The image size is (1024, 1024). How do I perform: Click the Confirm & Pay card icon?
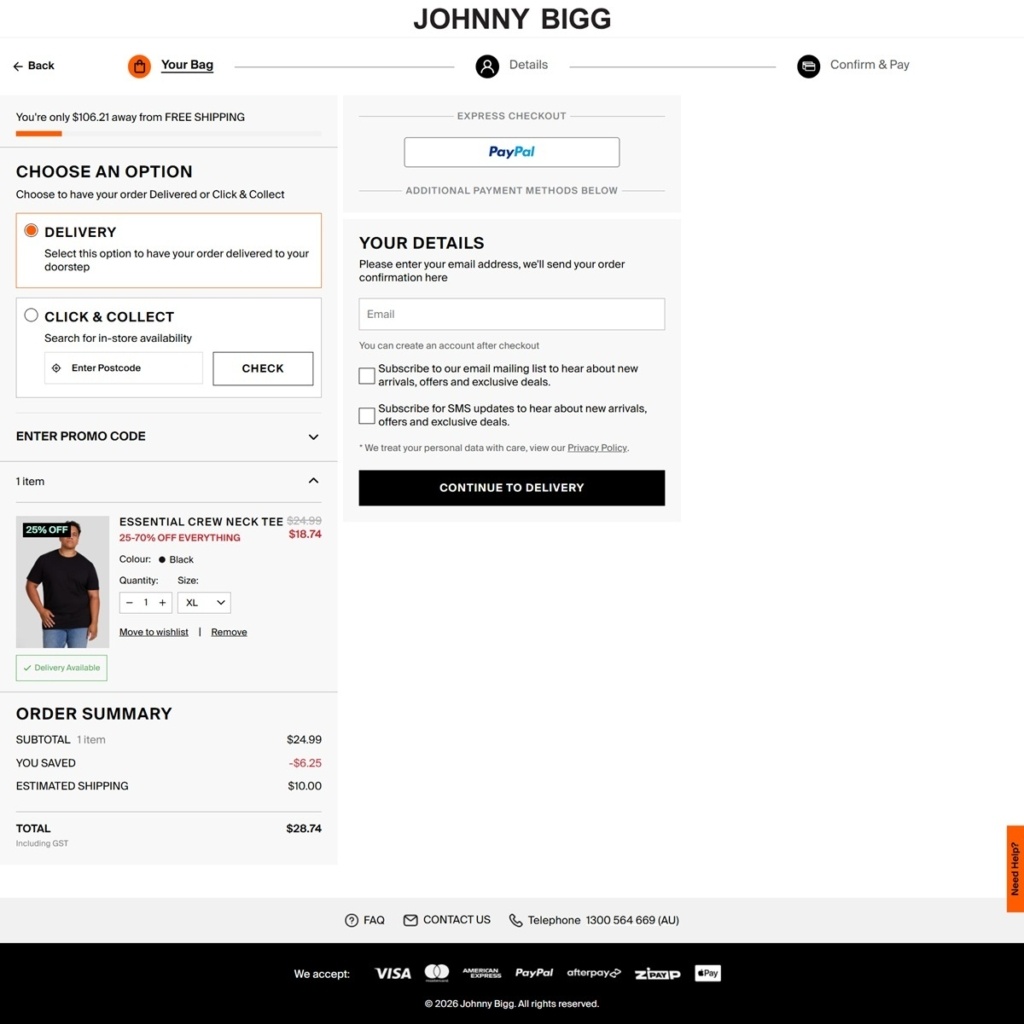[x=808, y=66]
